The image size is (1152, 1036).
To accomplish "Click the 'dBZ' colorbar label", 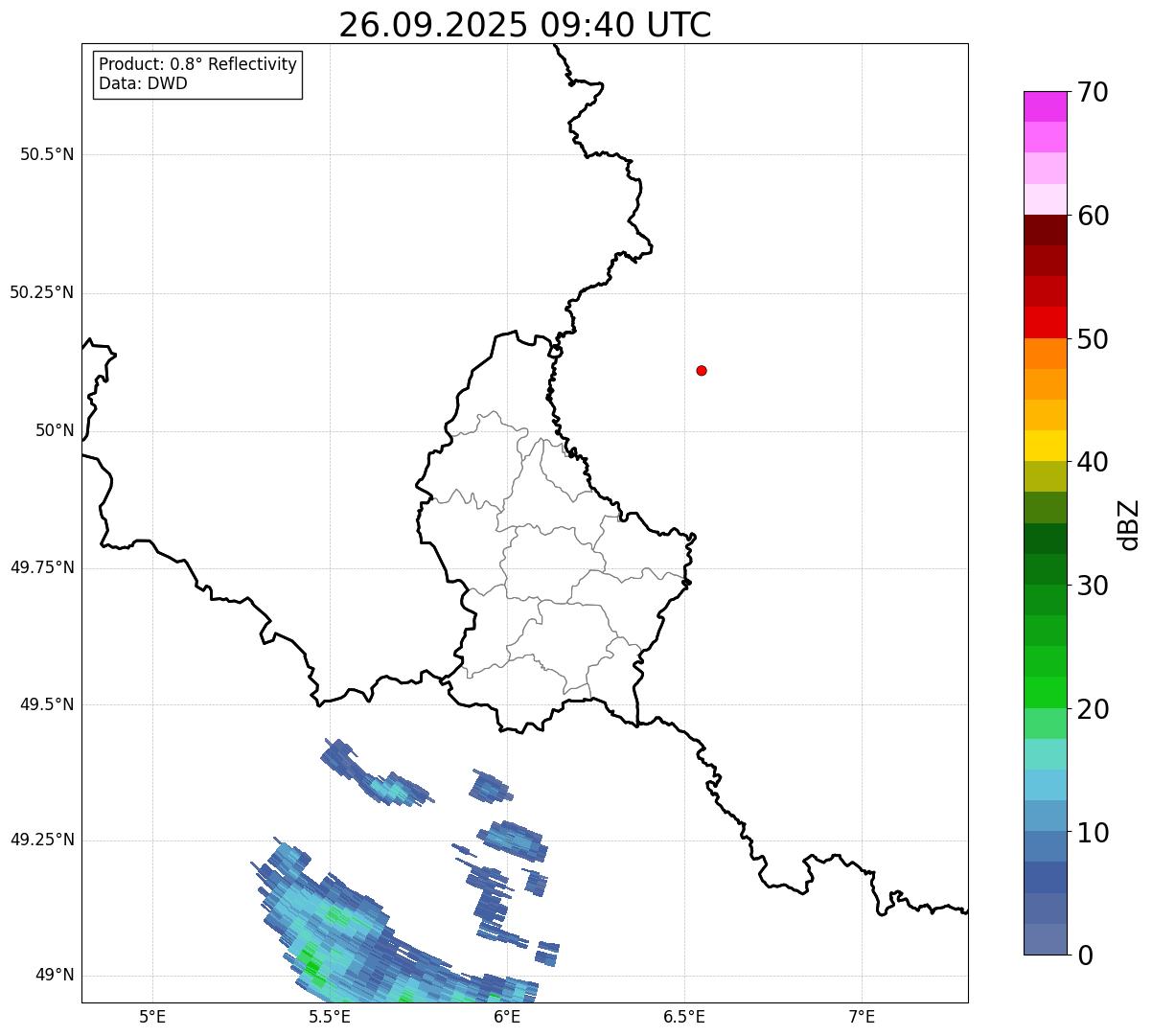I will [x=1129, y=523].
